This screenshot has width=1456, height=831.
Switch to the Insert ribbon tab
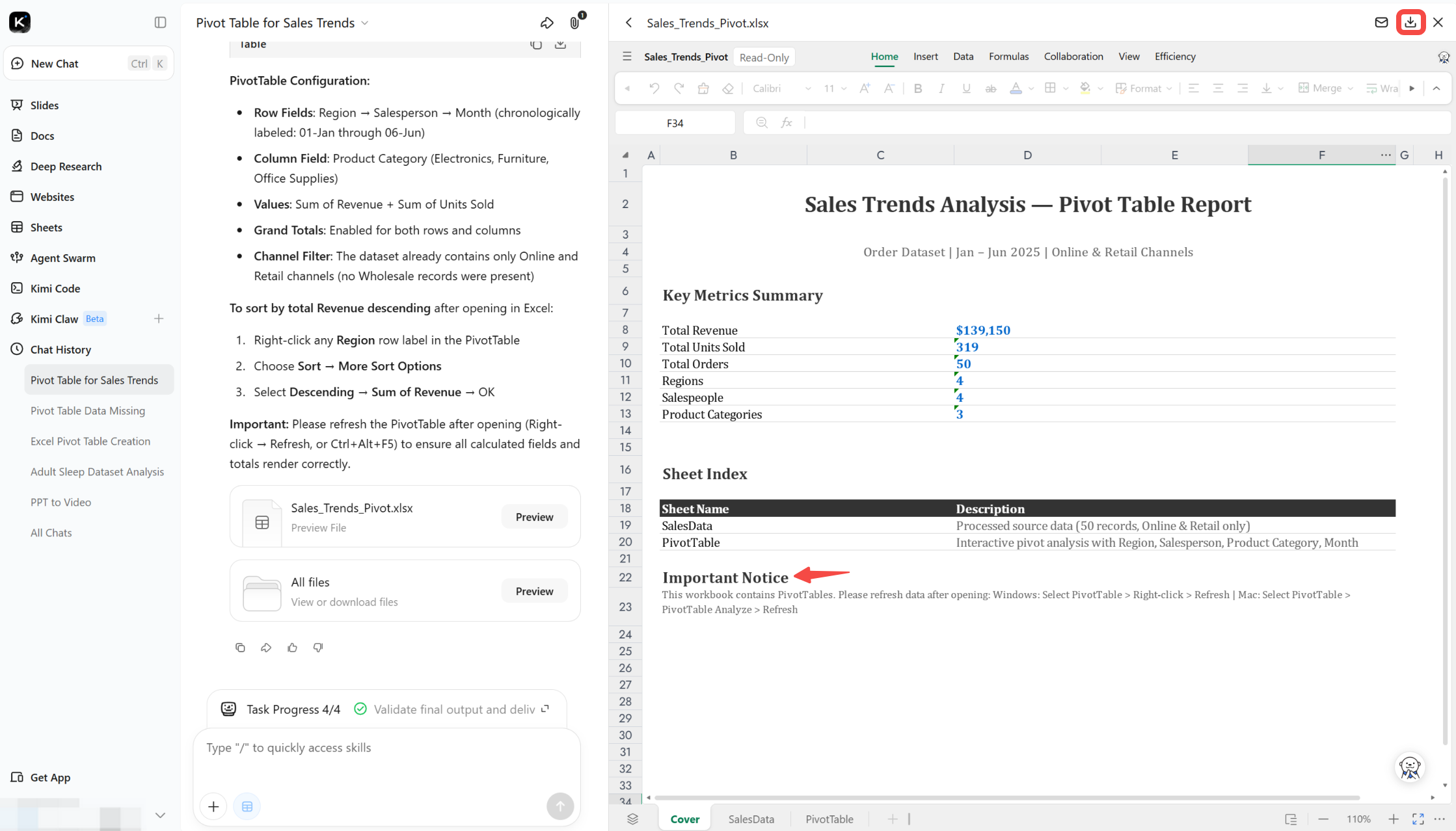coord(925,57)
